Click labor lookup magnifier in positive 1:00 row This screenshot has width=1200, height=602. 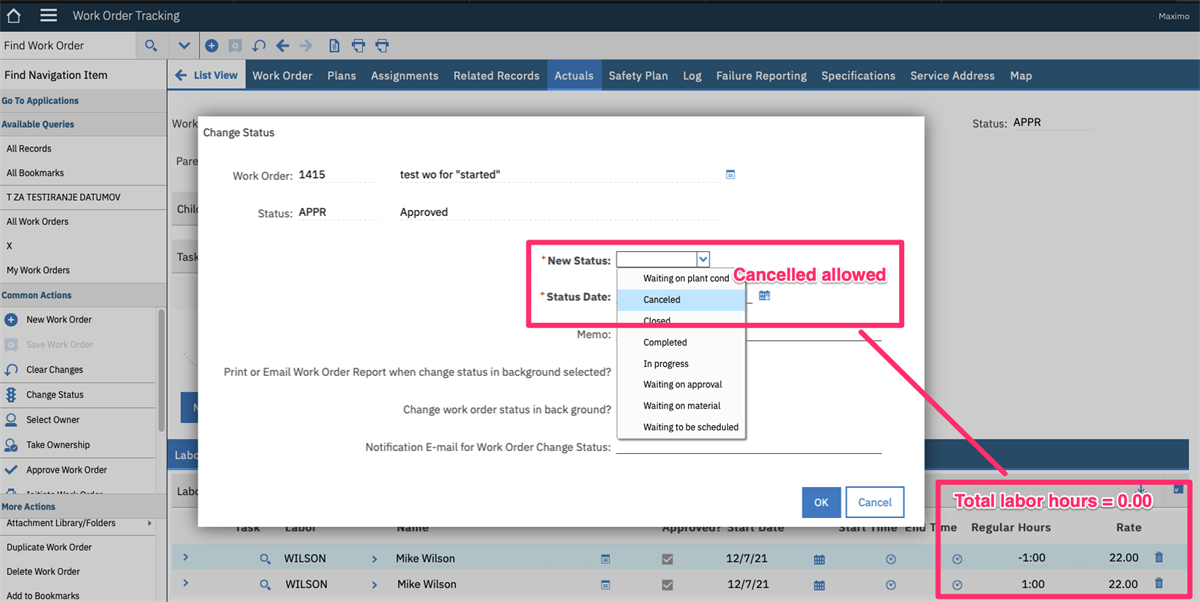[265, 585]
